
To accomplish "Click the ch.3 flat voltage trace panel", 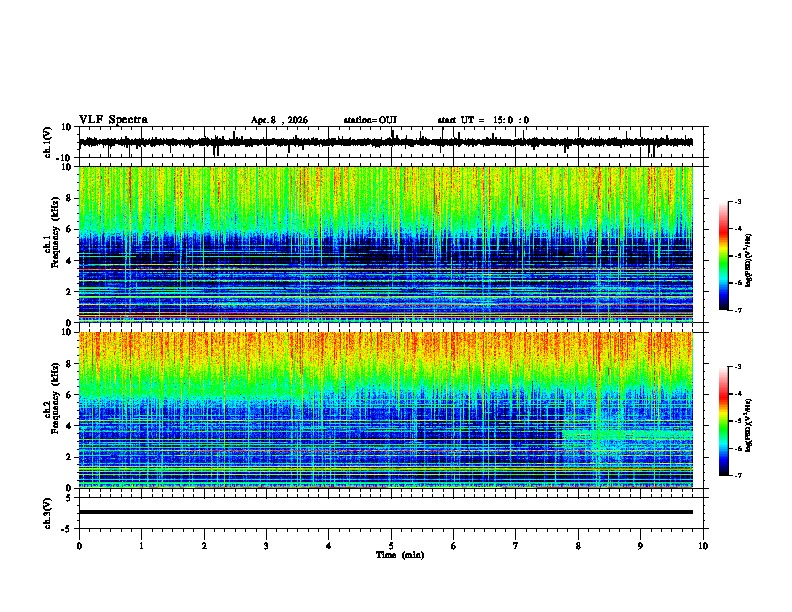I will [391, 513].
